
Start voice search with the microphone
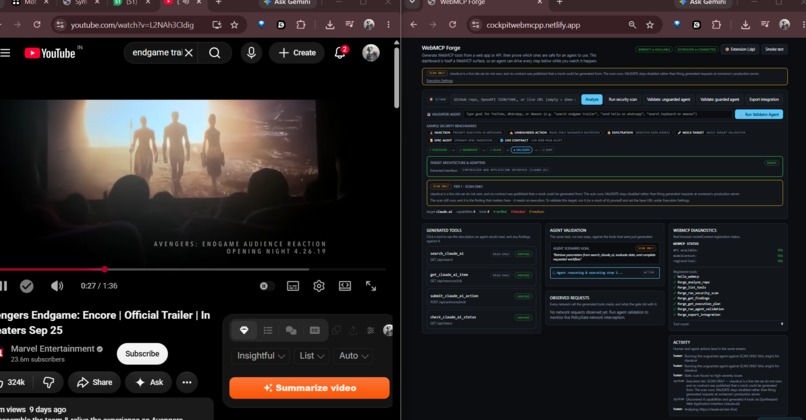pos(251,53)
